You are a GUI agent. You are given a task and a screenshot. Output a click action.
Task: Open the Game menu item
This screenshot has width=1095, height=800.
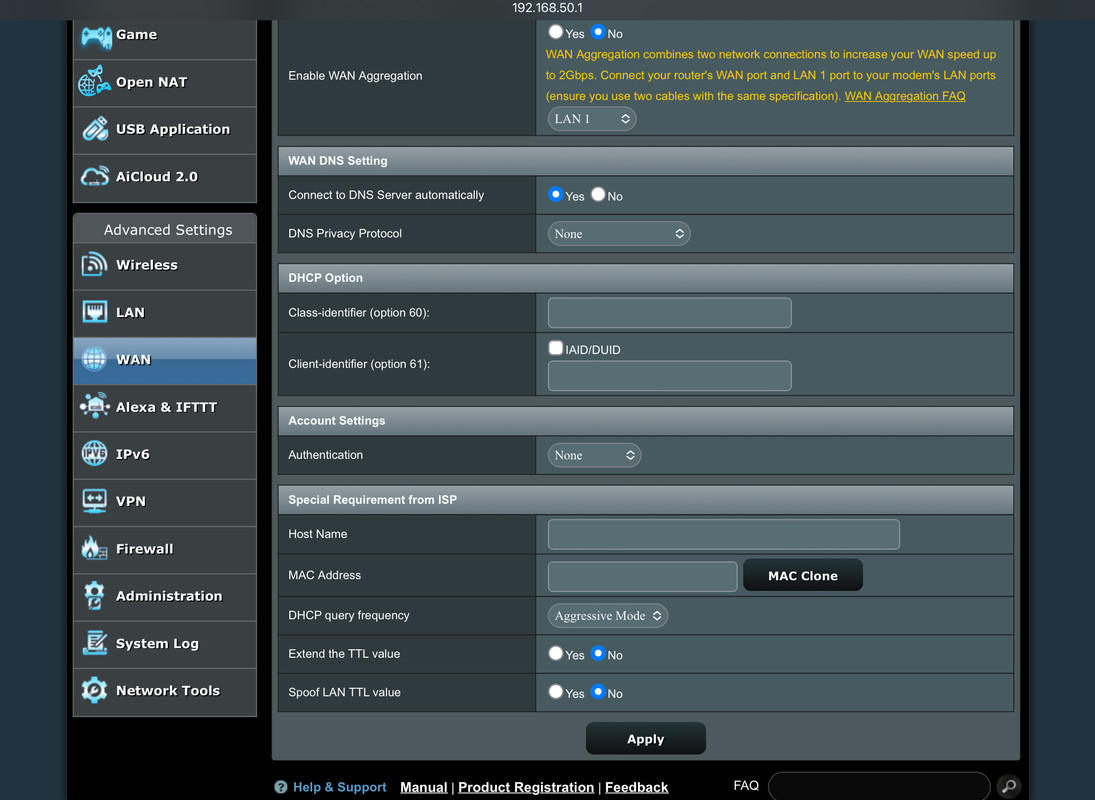click(165, 35)
